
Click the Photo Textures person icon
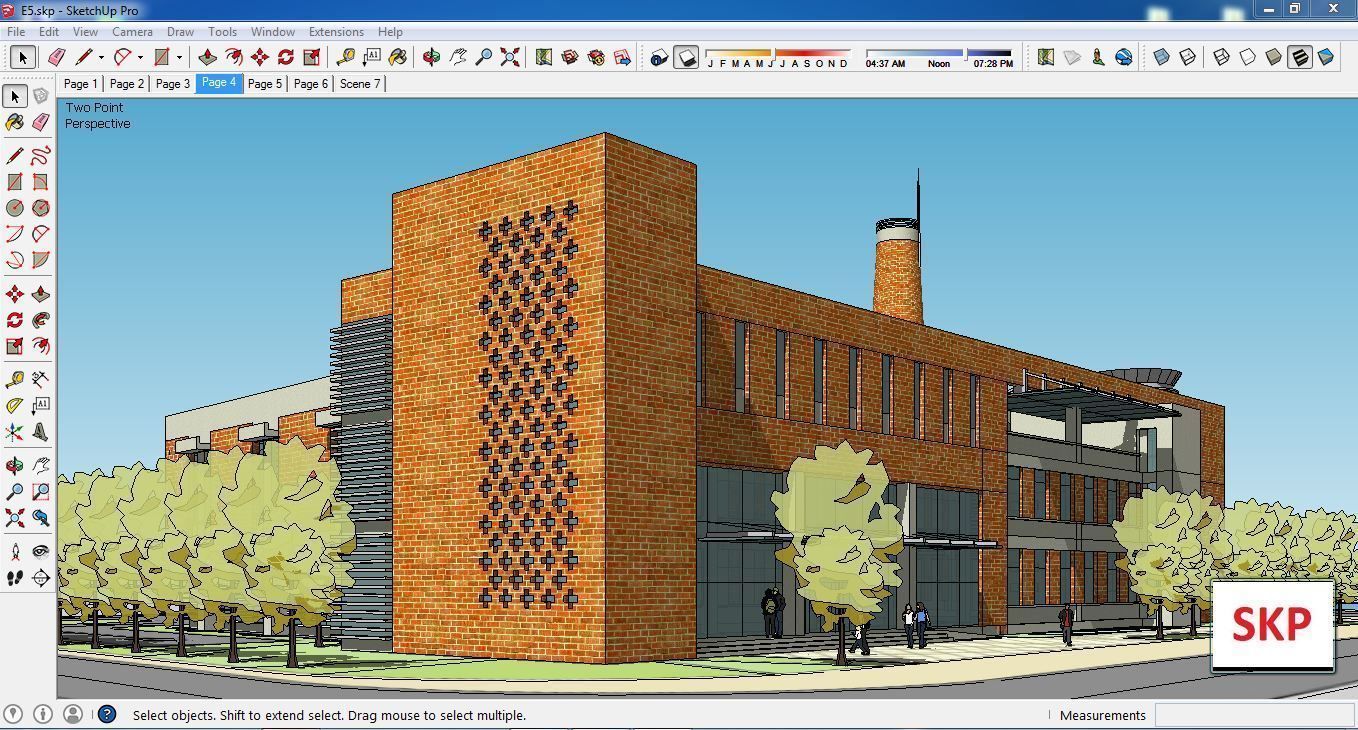(1098, 57)
